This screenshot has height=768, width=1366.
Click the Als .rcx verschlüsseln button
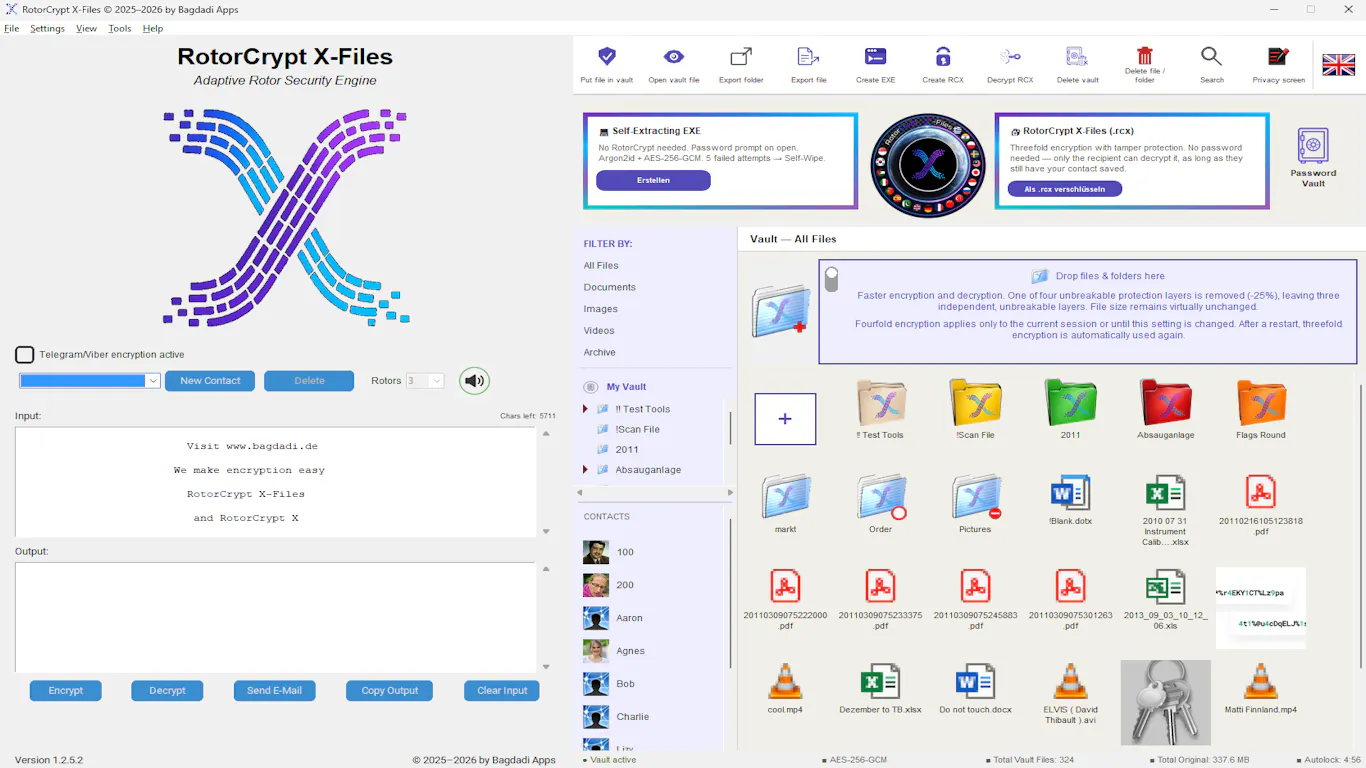(1066, 189)
